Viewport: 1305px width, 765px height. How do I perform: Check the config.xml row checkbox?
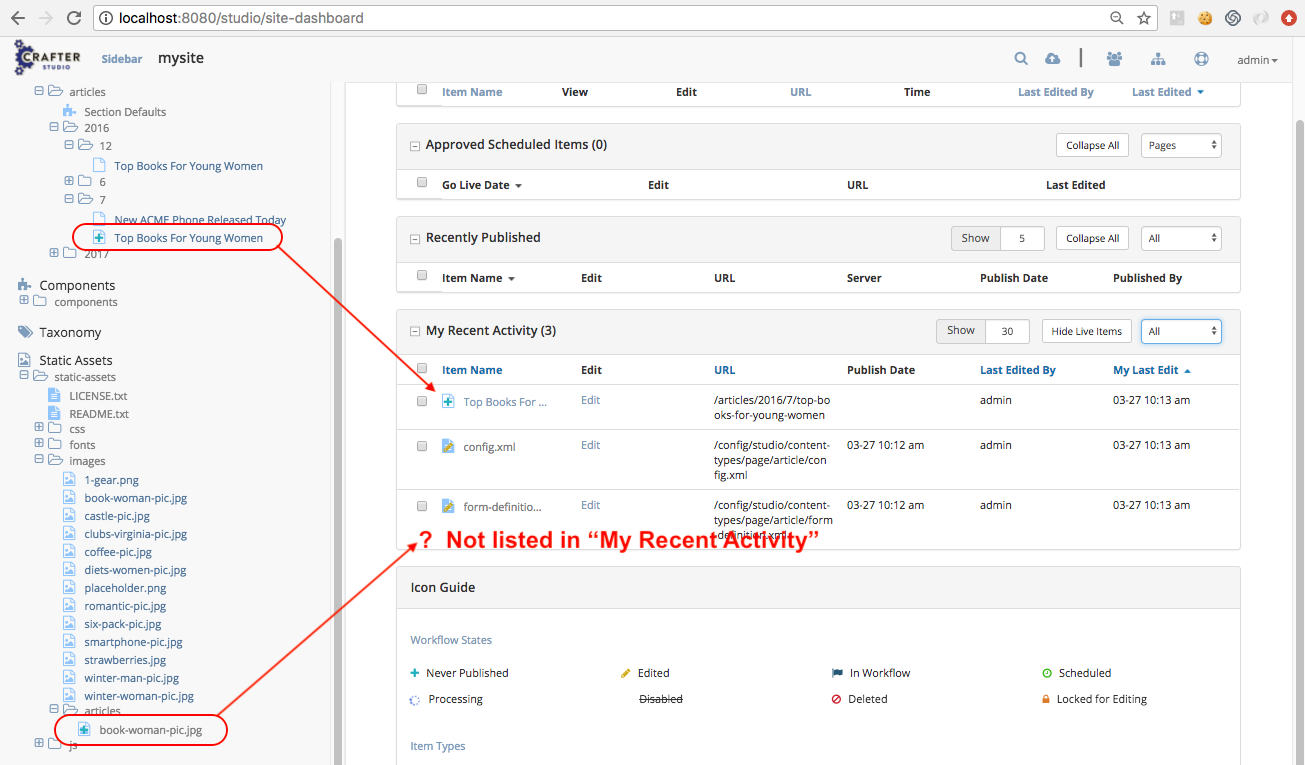pyautogui.click(x=422, y=446)
